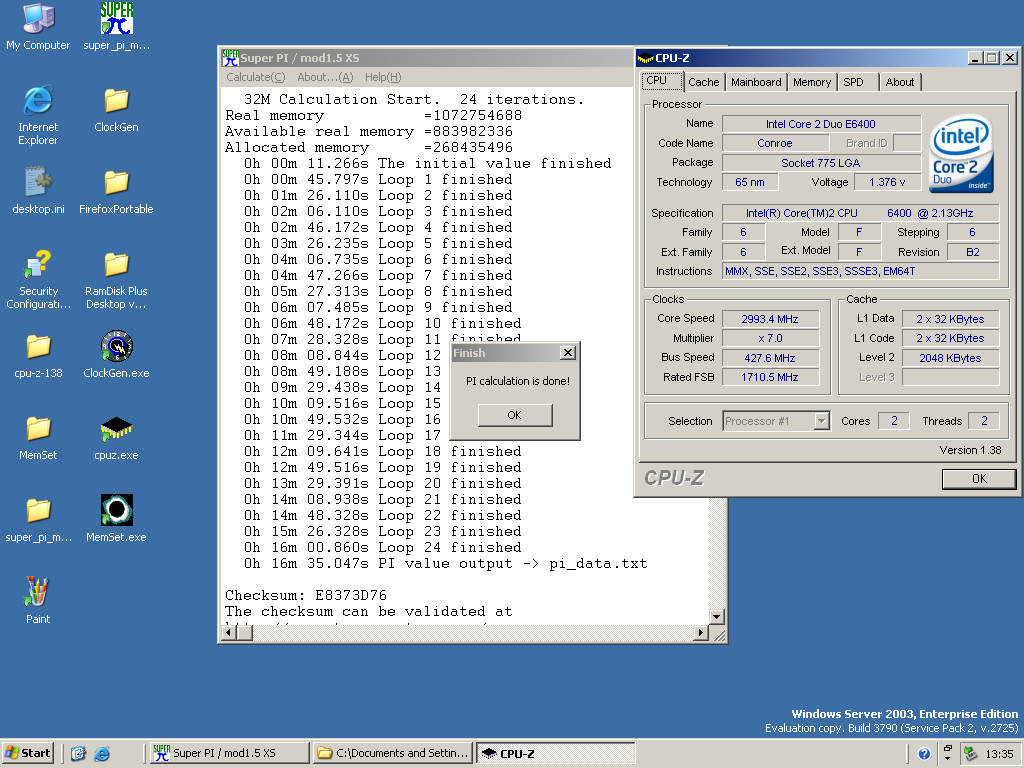The height and width of the screenshot is (768, 1024).
Task: Close the Finish dialog with X
Action: [568, 353]
